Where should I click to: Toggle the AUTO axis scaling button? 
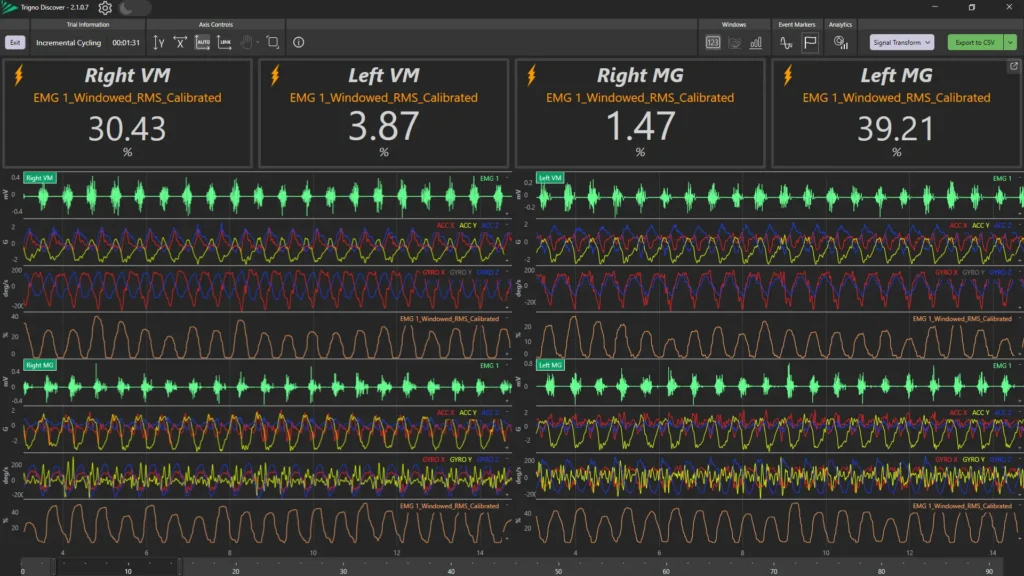[x=203, y=42]
